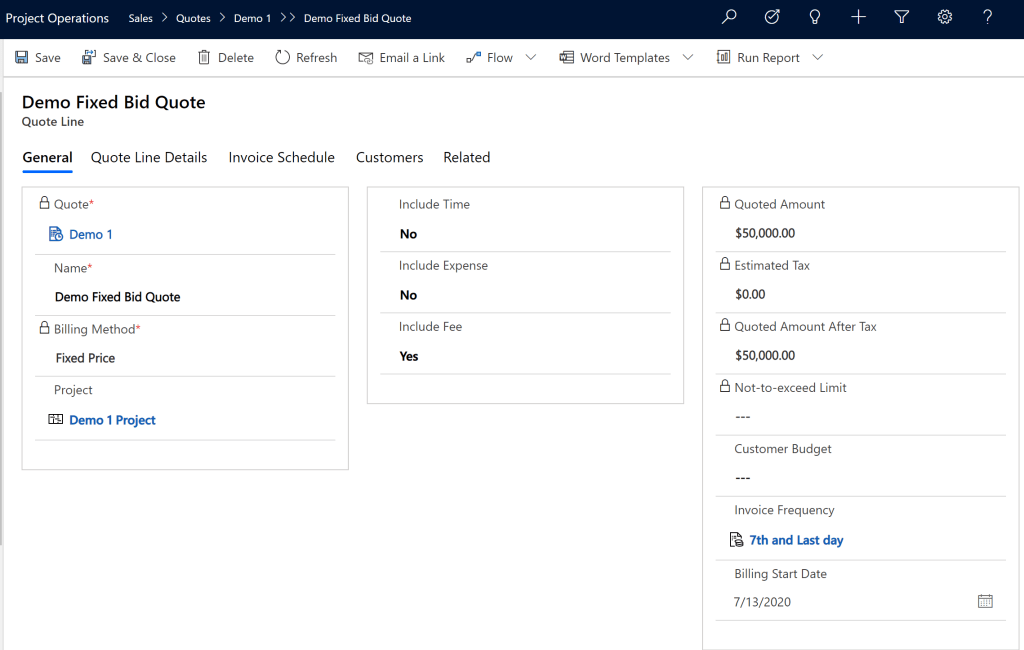Switch to the Invoice Schedule tab
The height and width of the screenshot is (650, 1024).
pos(281,157)
